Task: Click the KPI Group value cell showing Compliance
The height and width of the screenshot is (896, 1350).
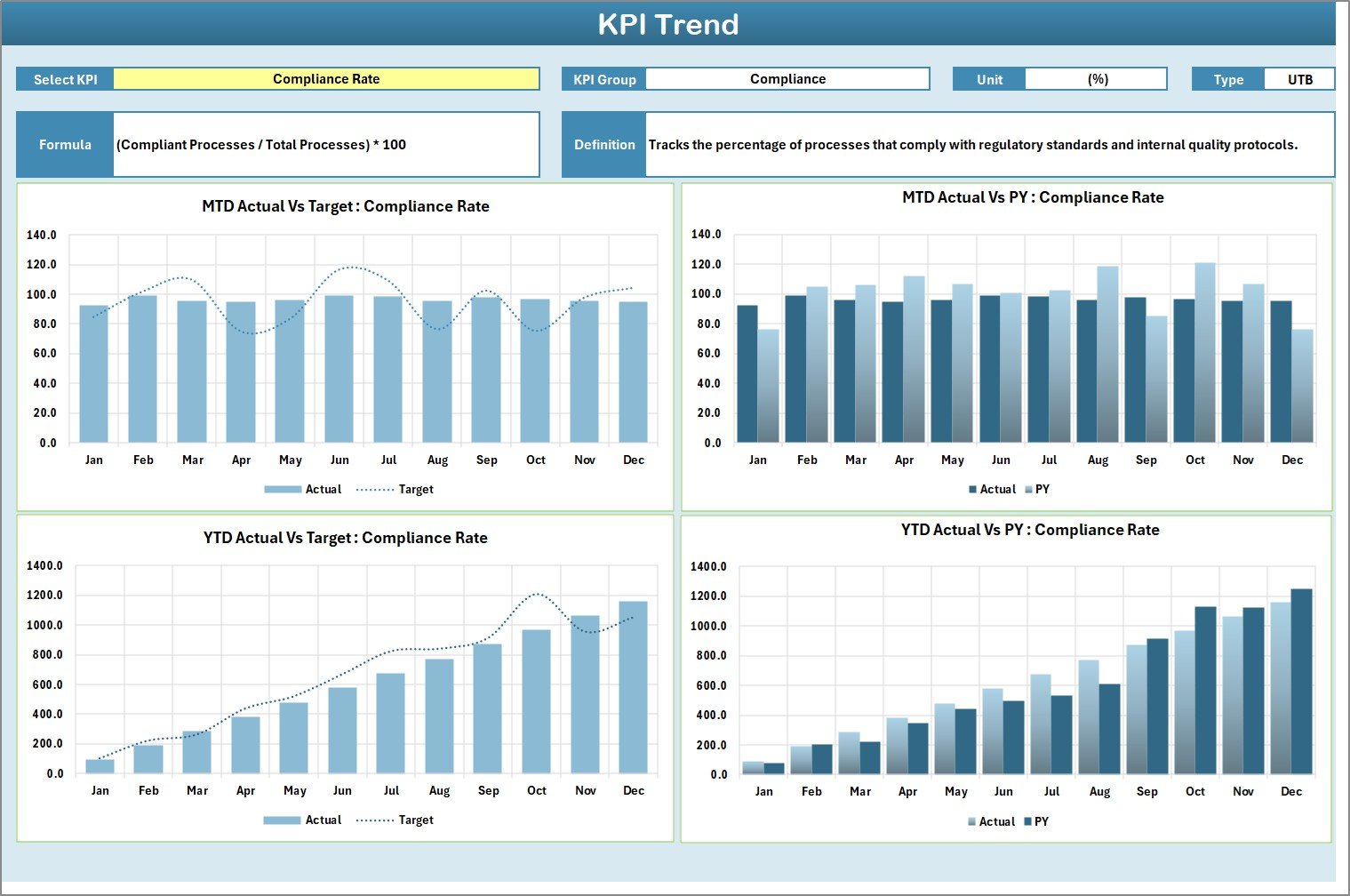Action: [x=787, y=79]
